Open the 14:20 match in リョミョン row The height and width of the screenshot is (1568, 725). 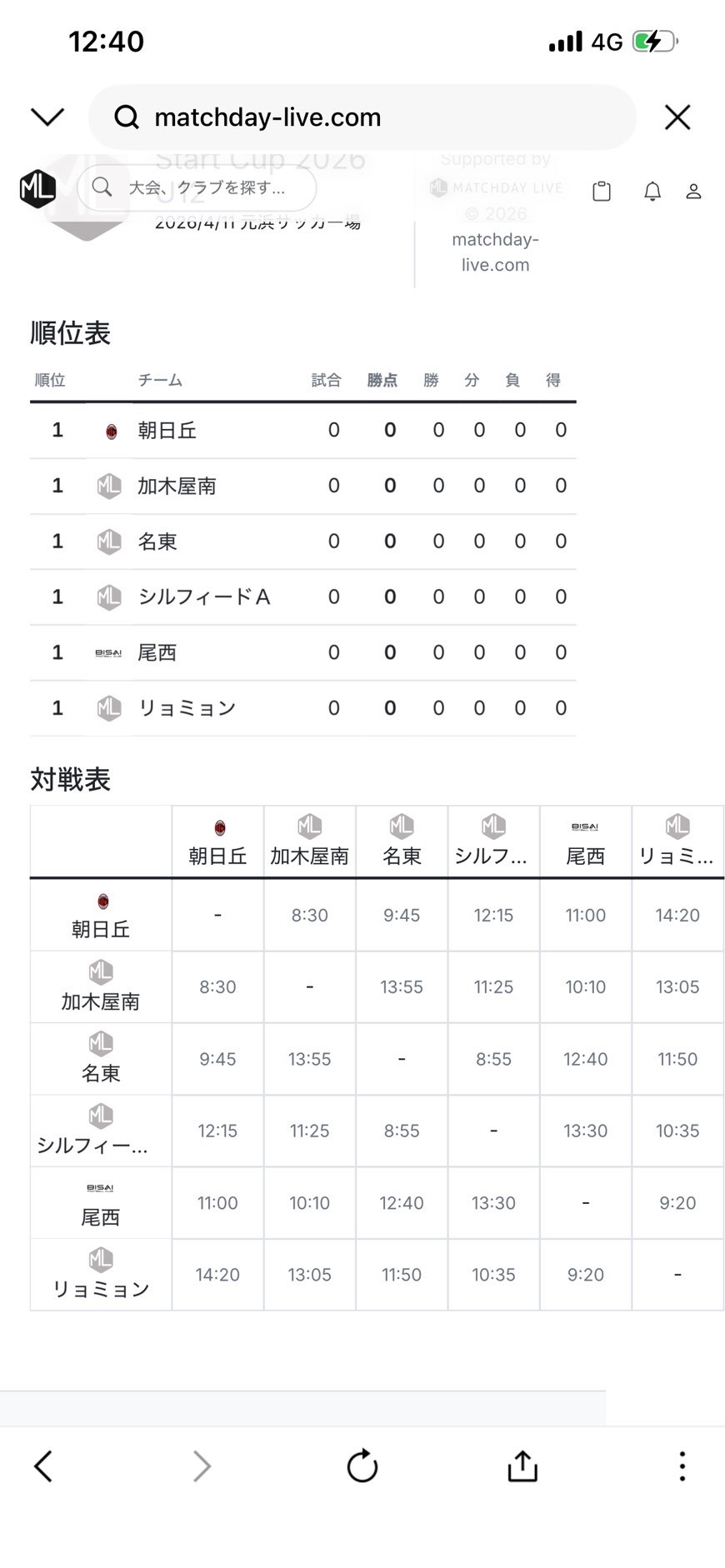coord(217,1275)
